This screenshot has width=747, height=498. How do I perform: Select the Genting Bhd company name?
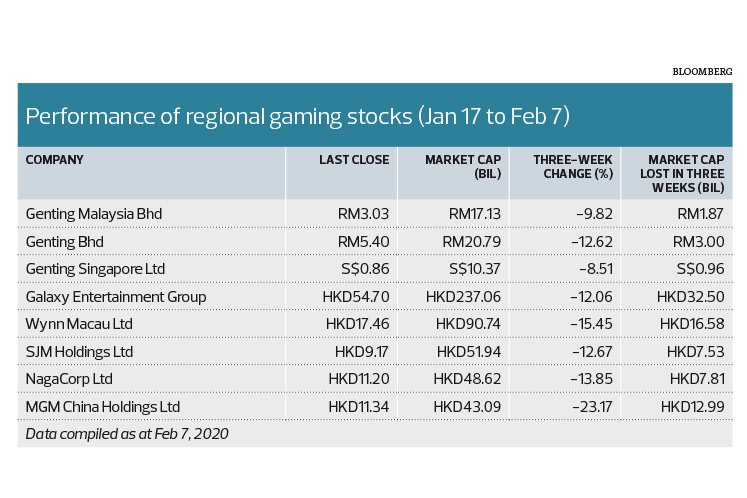pyautogui.click(x=64, y=242)
